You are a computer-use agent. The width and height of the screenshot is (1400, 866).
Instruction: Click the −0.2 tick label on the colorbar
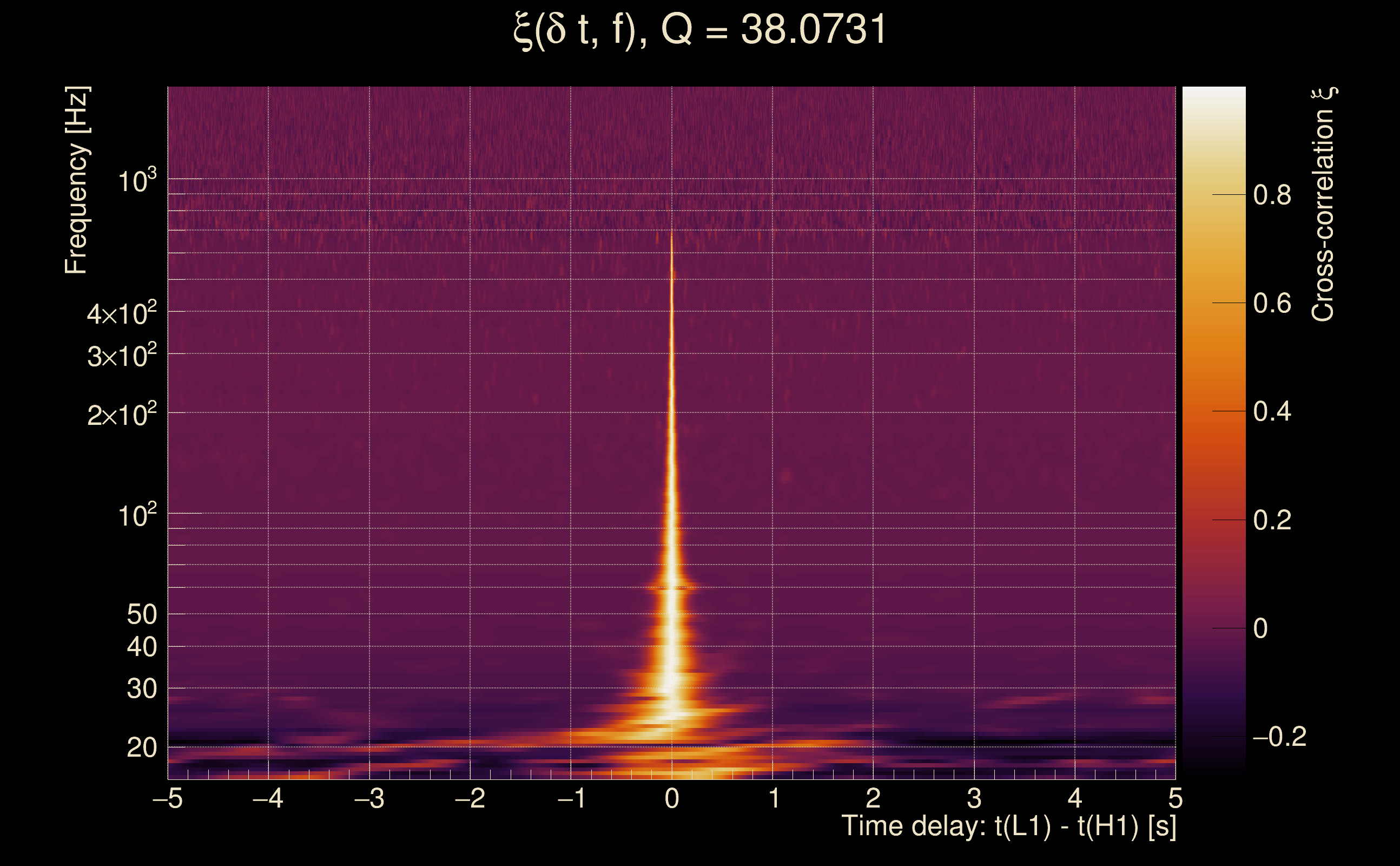coord(1279,737)
